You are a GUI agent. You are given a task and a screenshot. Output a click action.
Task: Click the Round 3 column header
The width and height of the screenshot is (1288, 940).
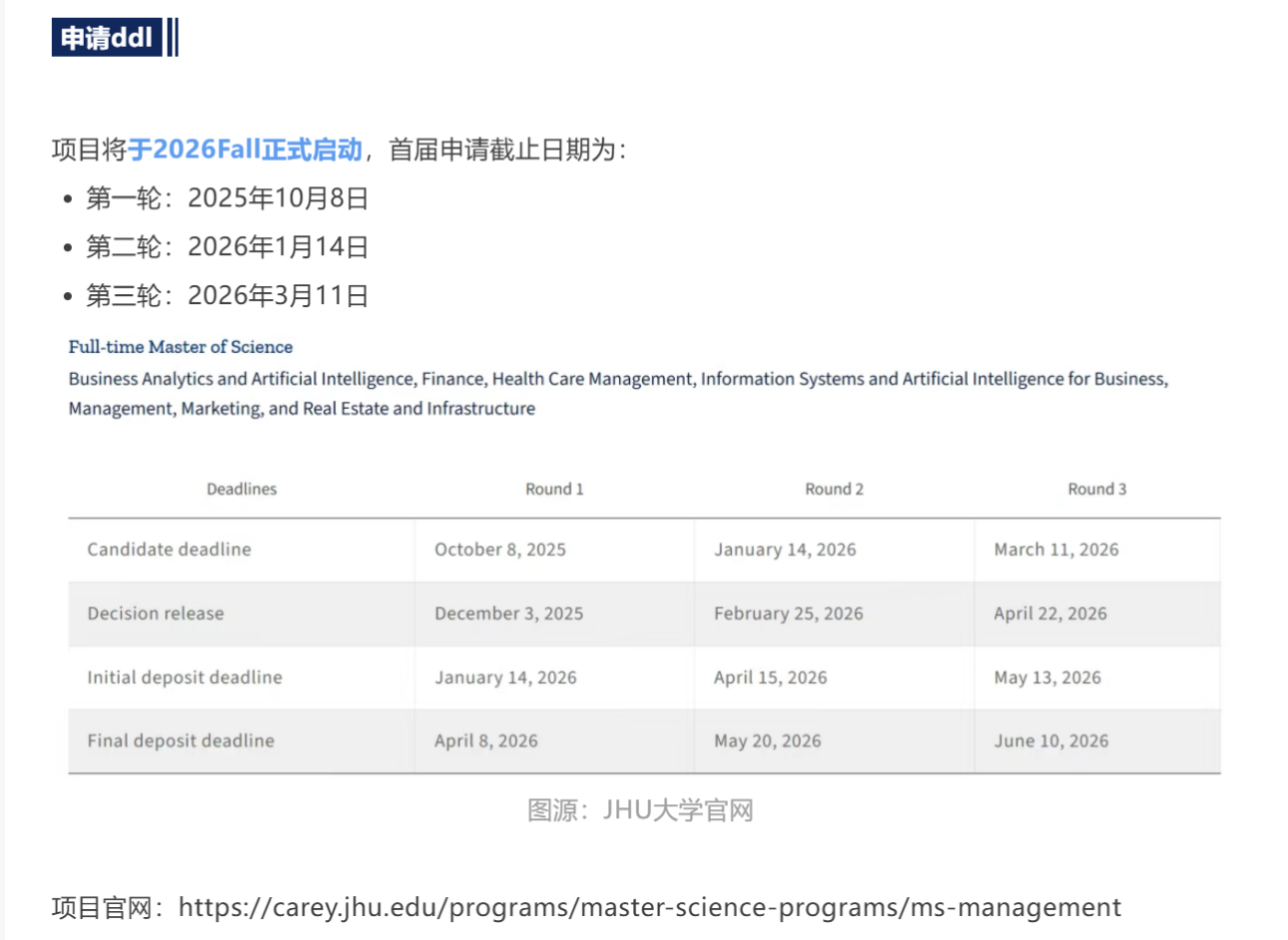1097,489
